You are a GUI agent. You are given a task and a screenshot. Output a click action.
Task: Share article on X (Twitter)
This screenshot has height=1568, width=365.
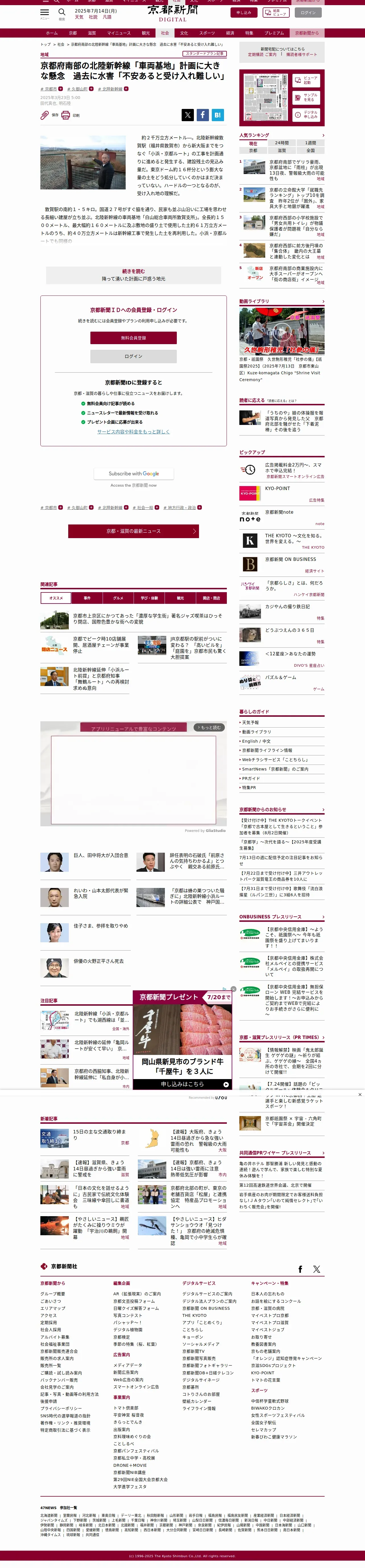(188, 114)
